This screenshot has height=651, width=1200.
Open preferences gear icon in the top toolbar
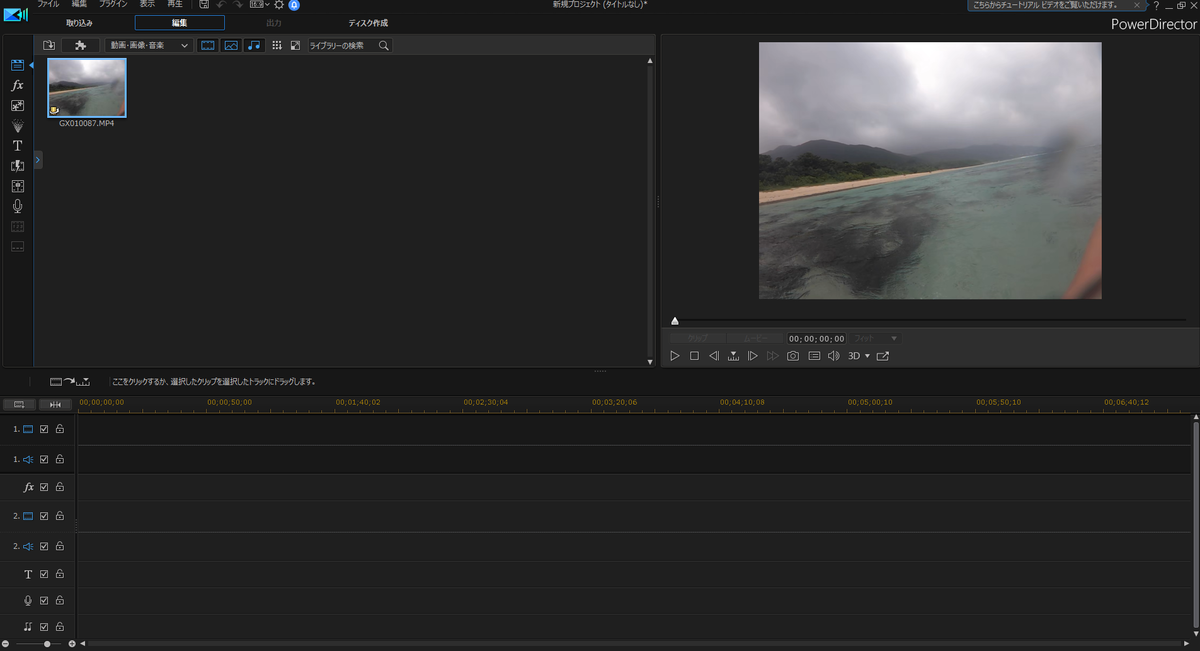(x=279, y=5)
